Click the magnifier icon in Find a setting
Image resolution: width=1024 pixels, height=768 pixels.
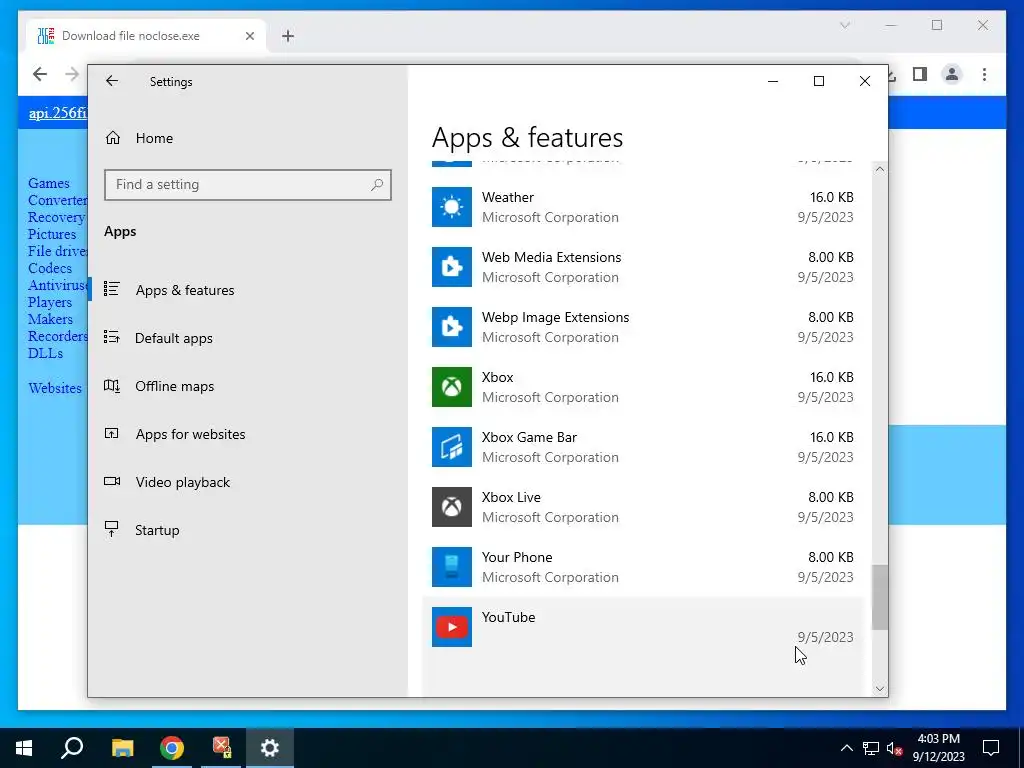tap(377, 185)
